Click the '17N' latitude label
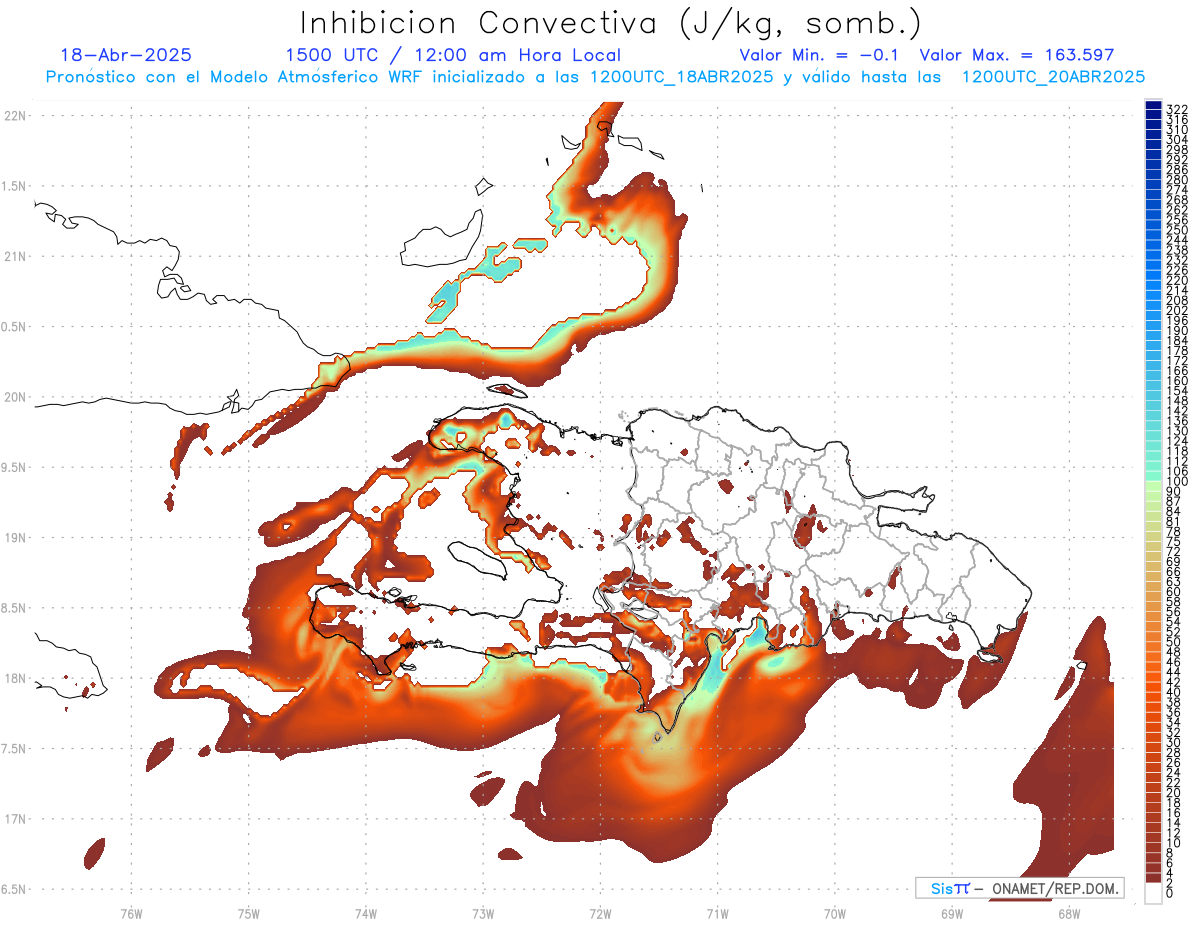The image size is (1200, 927). (16, 819)
